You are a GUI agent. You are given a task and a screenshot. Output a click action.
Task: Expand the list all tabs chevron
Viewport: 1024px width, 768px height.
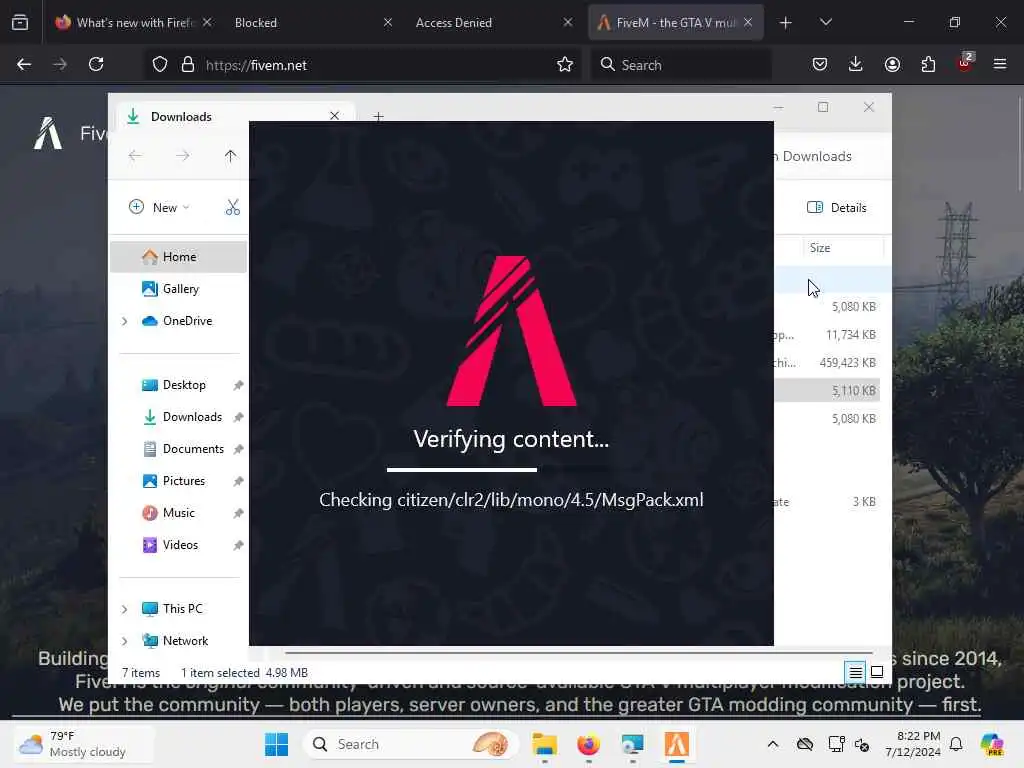click(825, 23)
